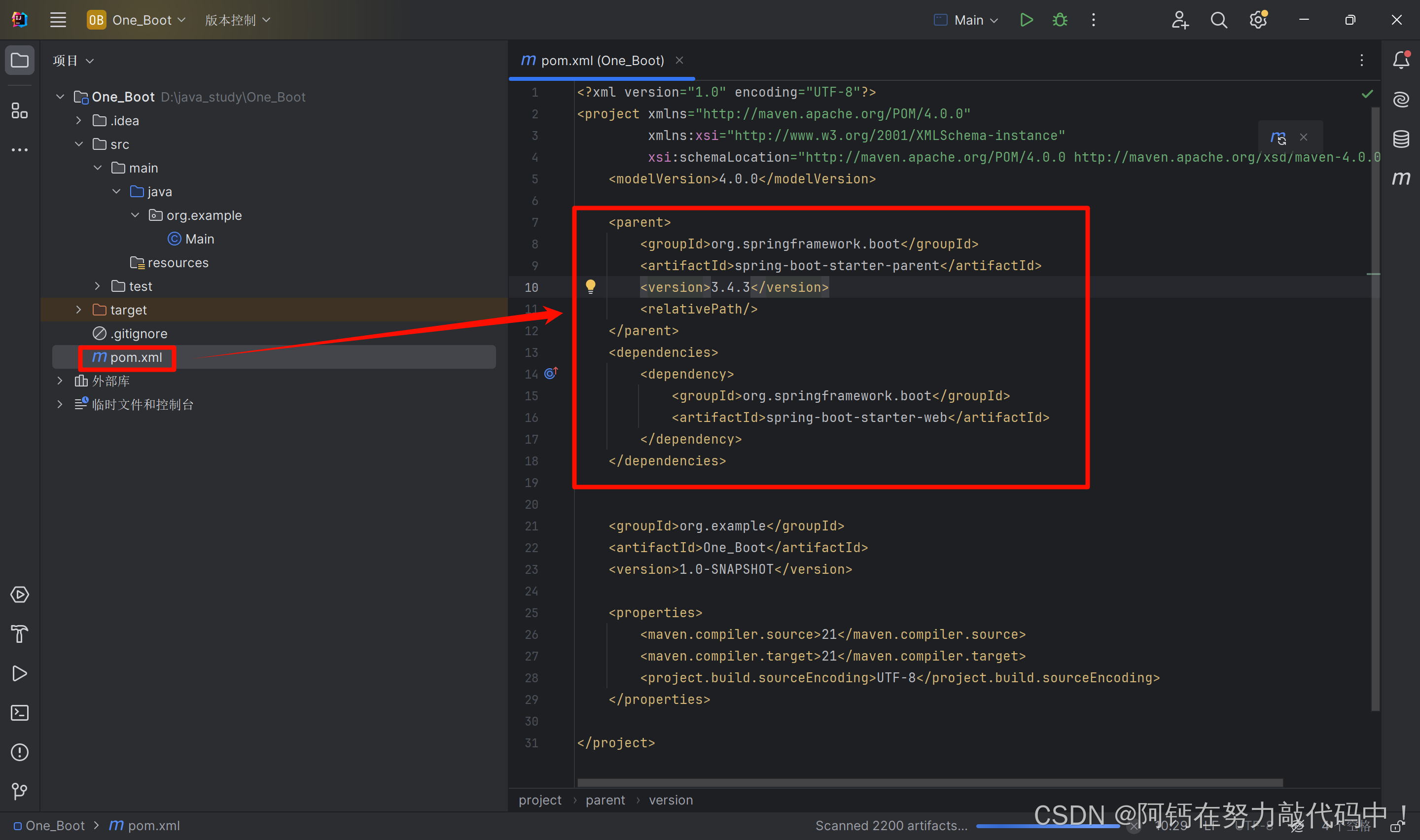Start debugging with the bug icon

click(1060, 20)
